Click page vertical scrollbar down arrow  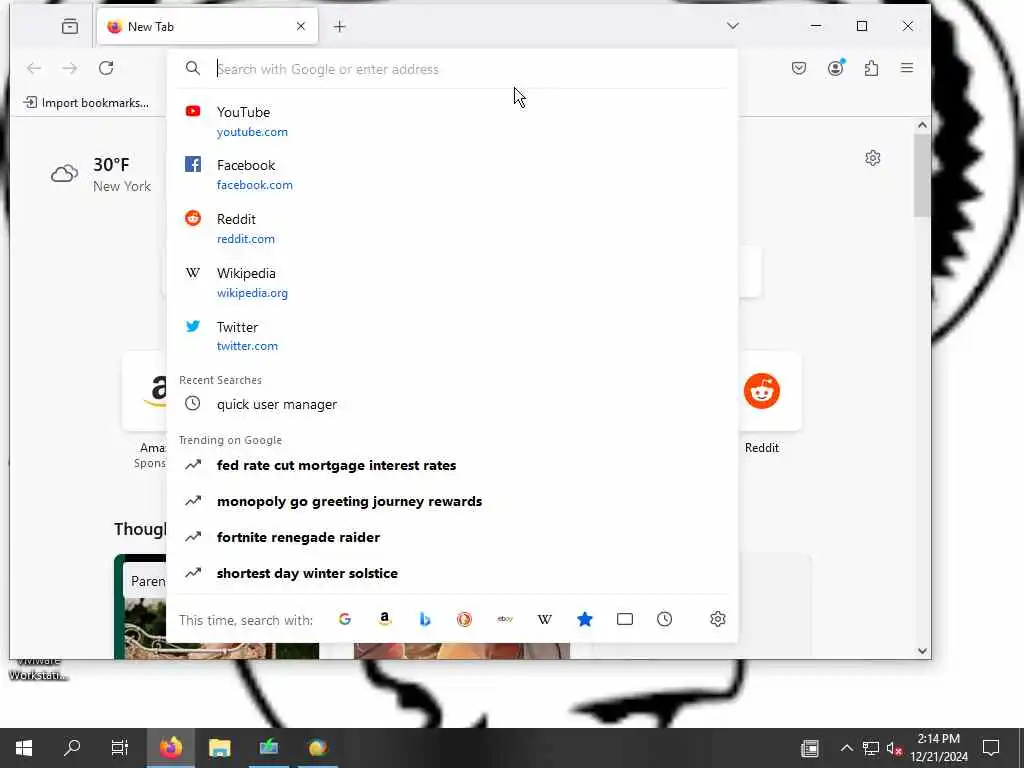tap(922, 650)
